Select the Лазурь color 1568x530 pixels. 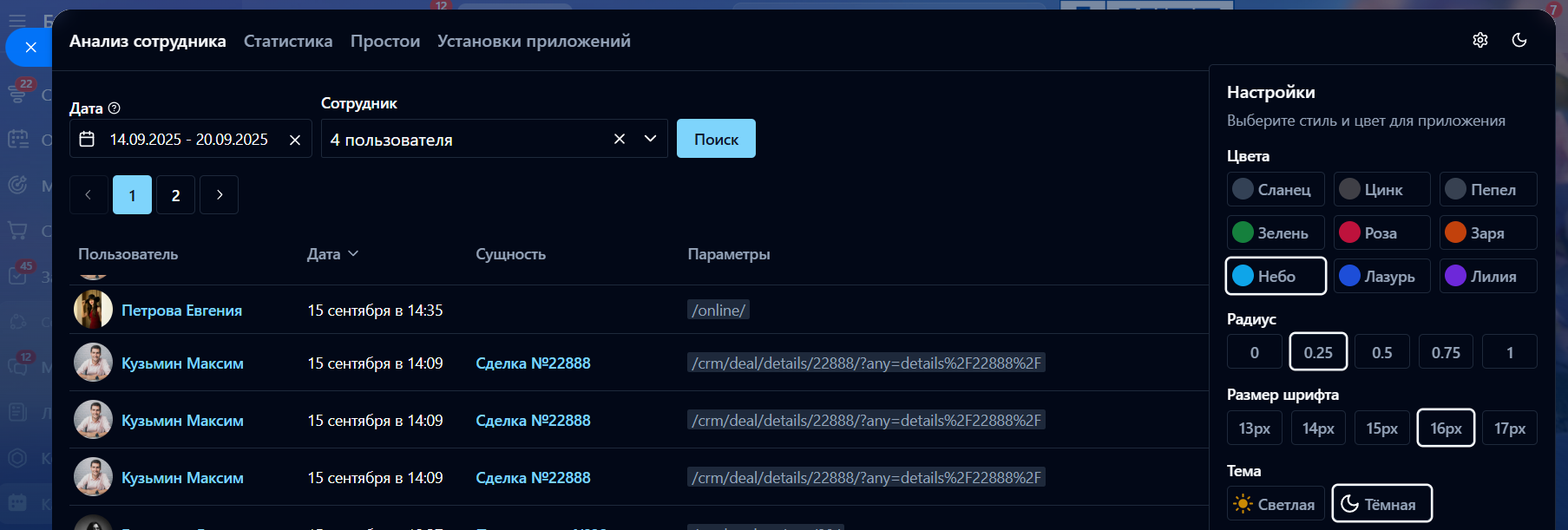click(x=1381, y=276)
